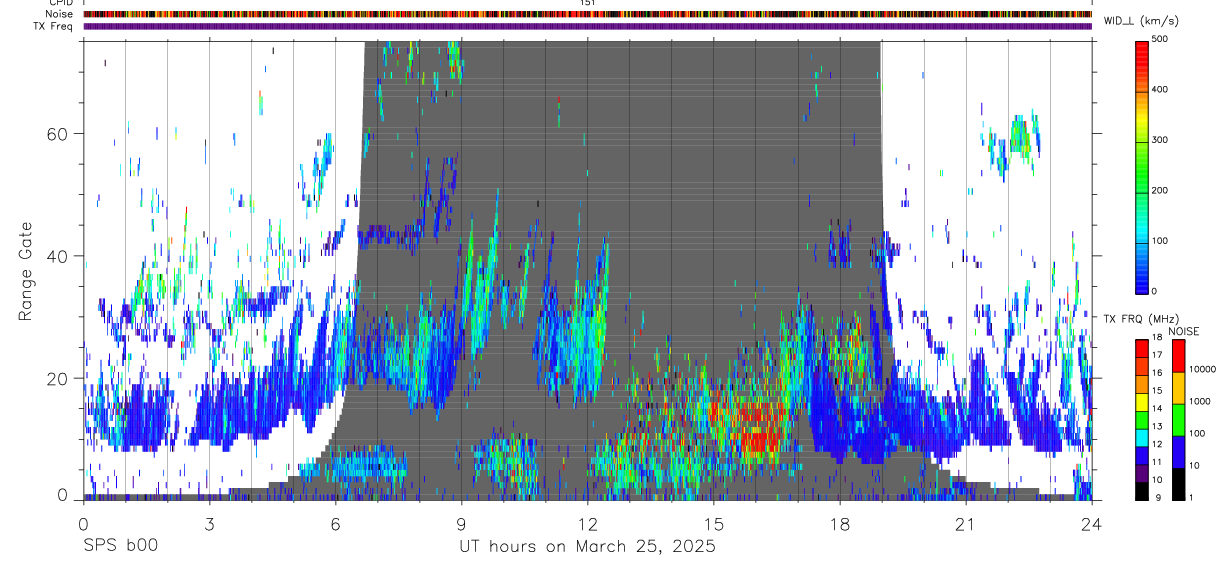Click x-axis hour tick label 18
Image resolution: width=1228 pixels, height=567 pixels.
tap(839, 523)
